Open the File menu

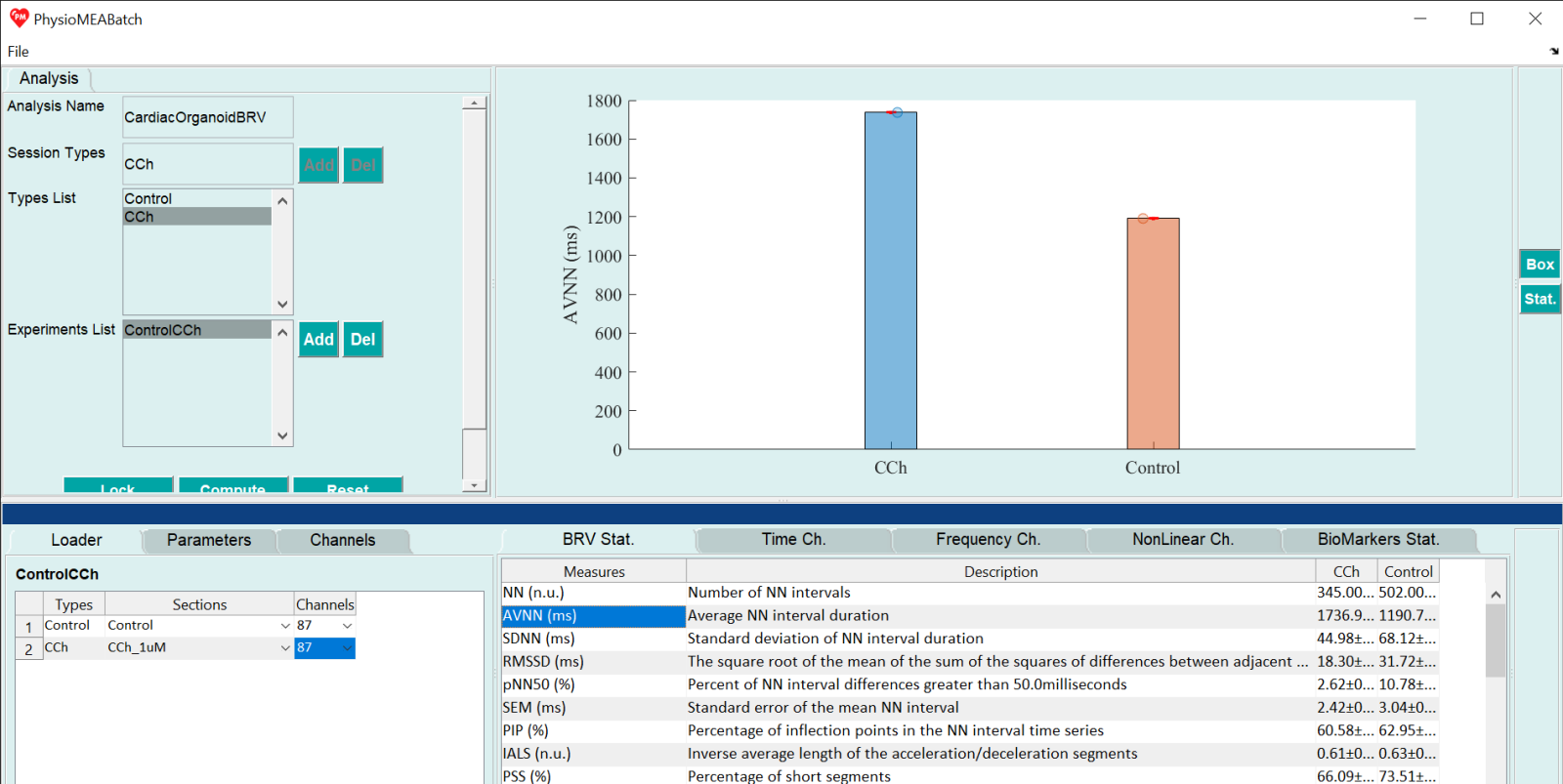19,52
